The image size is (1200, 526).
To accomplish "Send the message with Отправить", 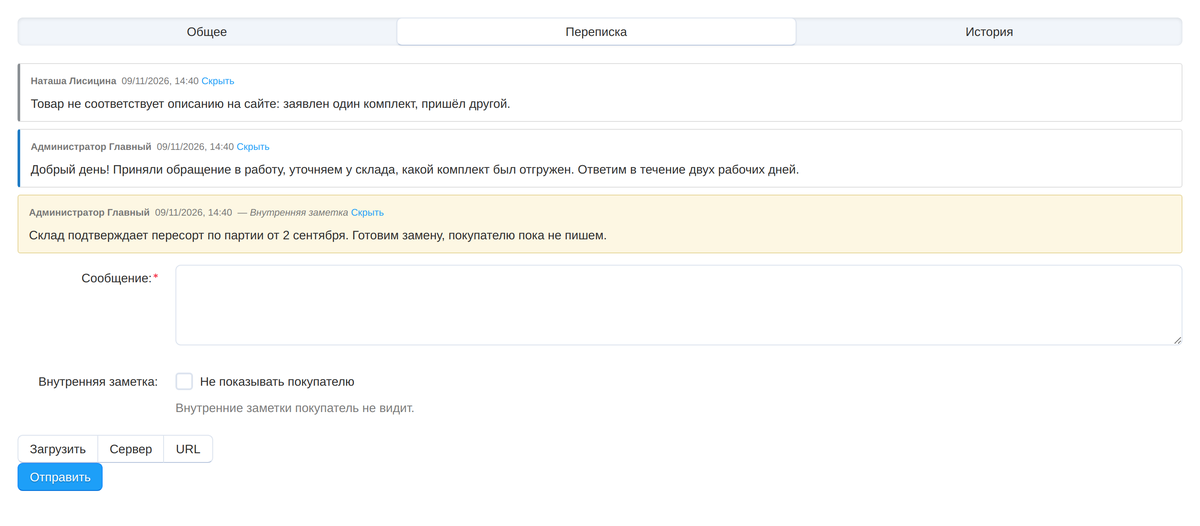I will tap(60, 477).
